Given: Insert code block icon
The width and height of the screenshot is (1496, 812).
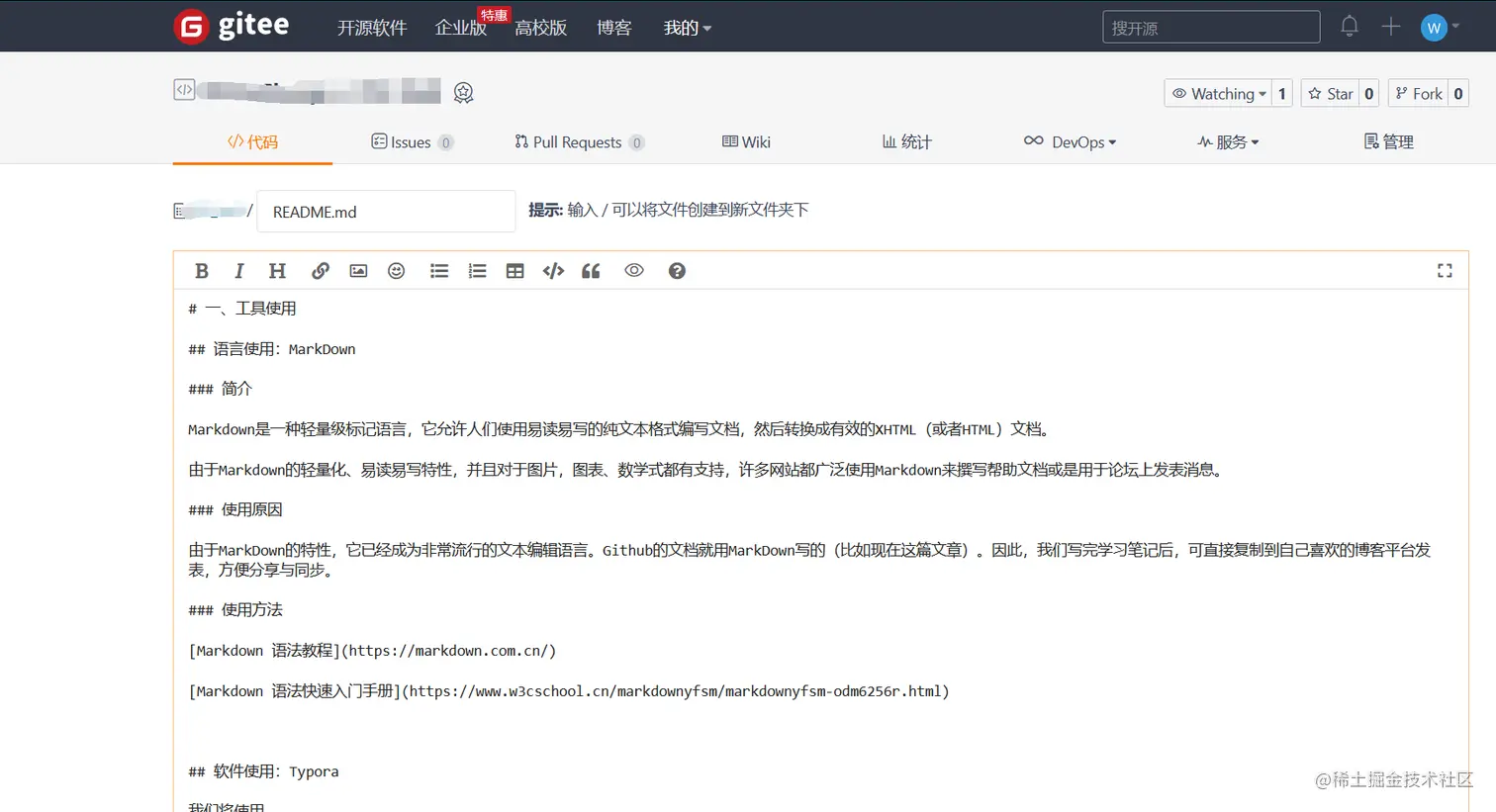Looking at the screenshot, I should [x=553, y=271].
